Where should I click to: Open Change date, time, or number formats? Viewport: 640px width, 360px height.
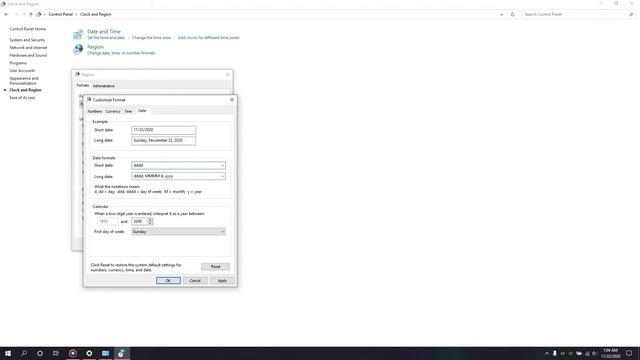click(121, 53)
